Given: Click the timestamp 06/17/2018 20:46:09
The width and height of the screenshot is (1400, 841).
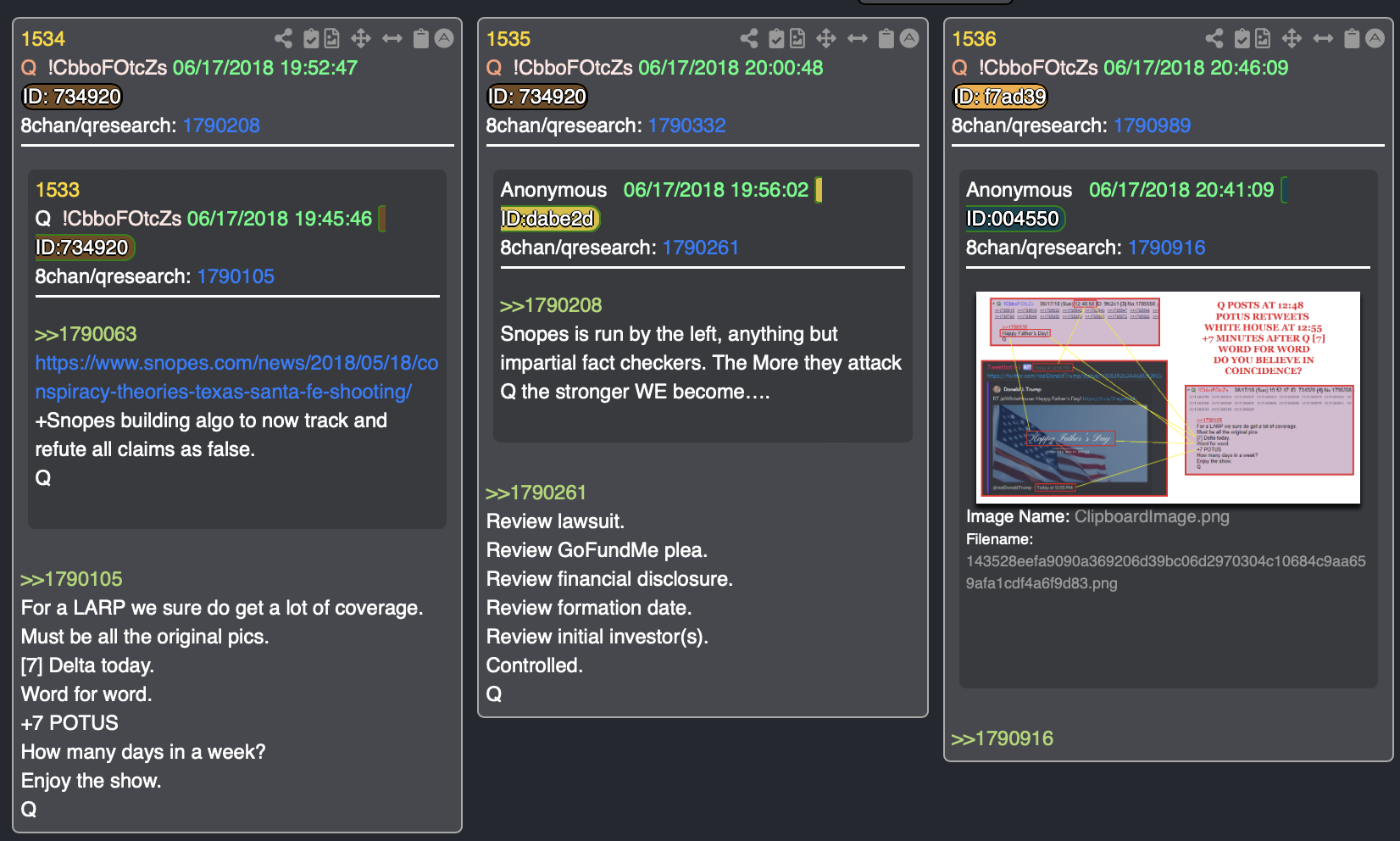Looking at the screenshot, I should point(1196,68).
